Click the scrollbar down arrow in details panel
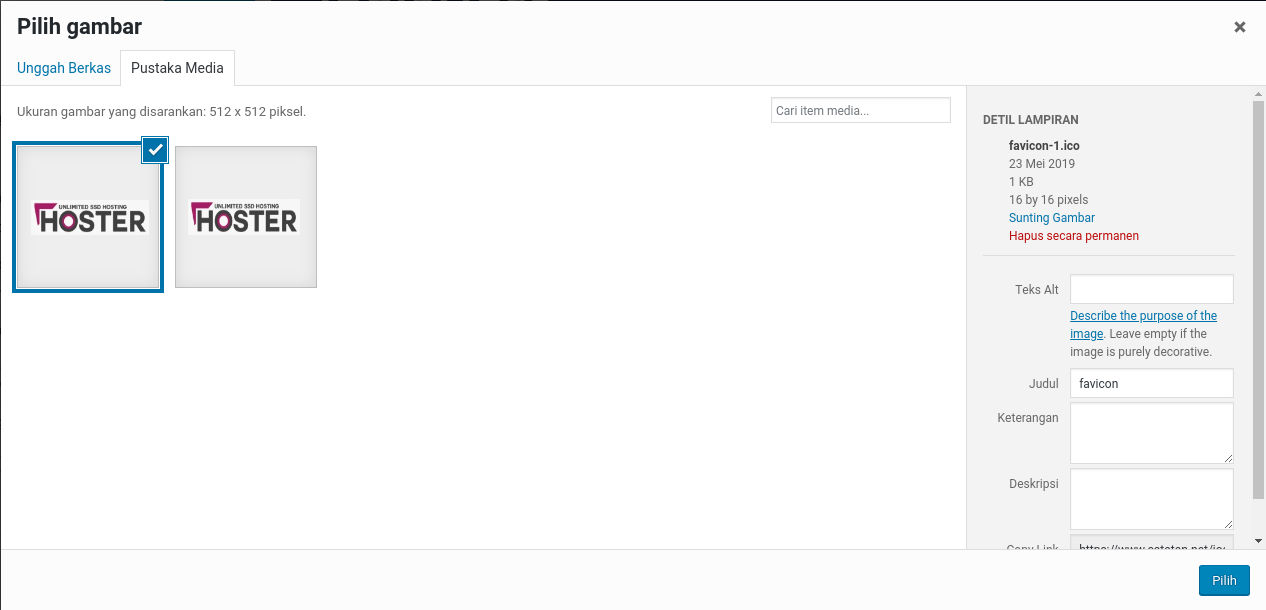The width and height of the screenshot is (1266, 610). point(1258,541)
